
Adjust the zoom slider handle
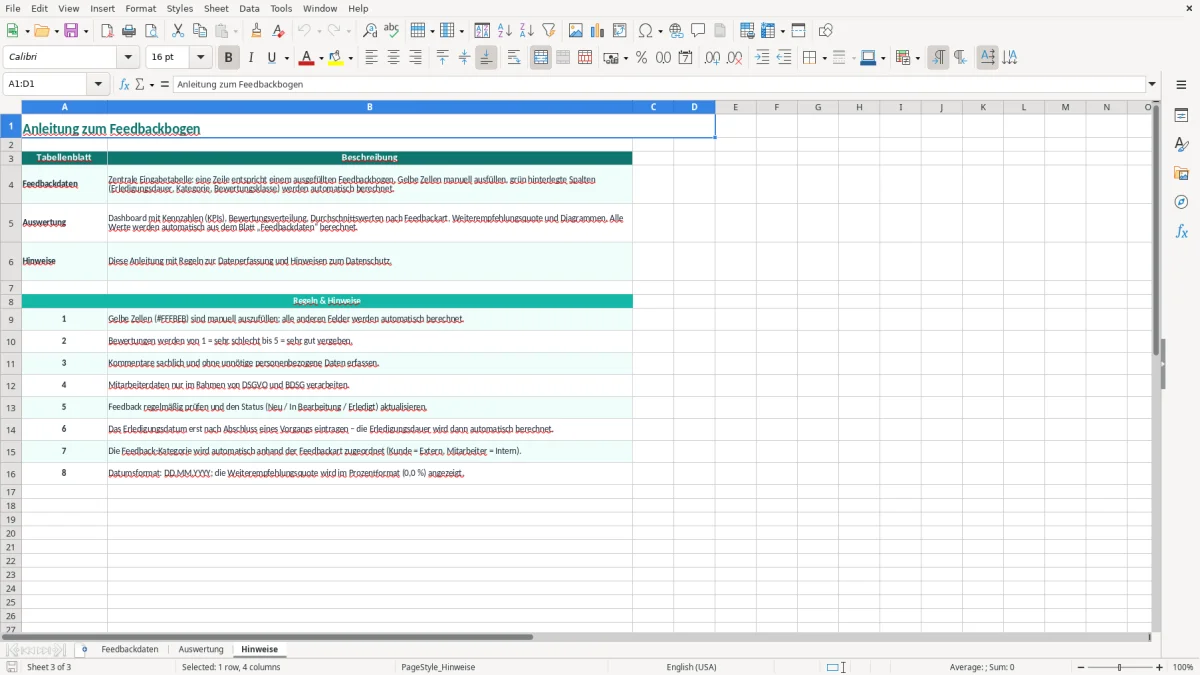coord(1120,667)
